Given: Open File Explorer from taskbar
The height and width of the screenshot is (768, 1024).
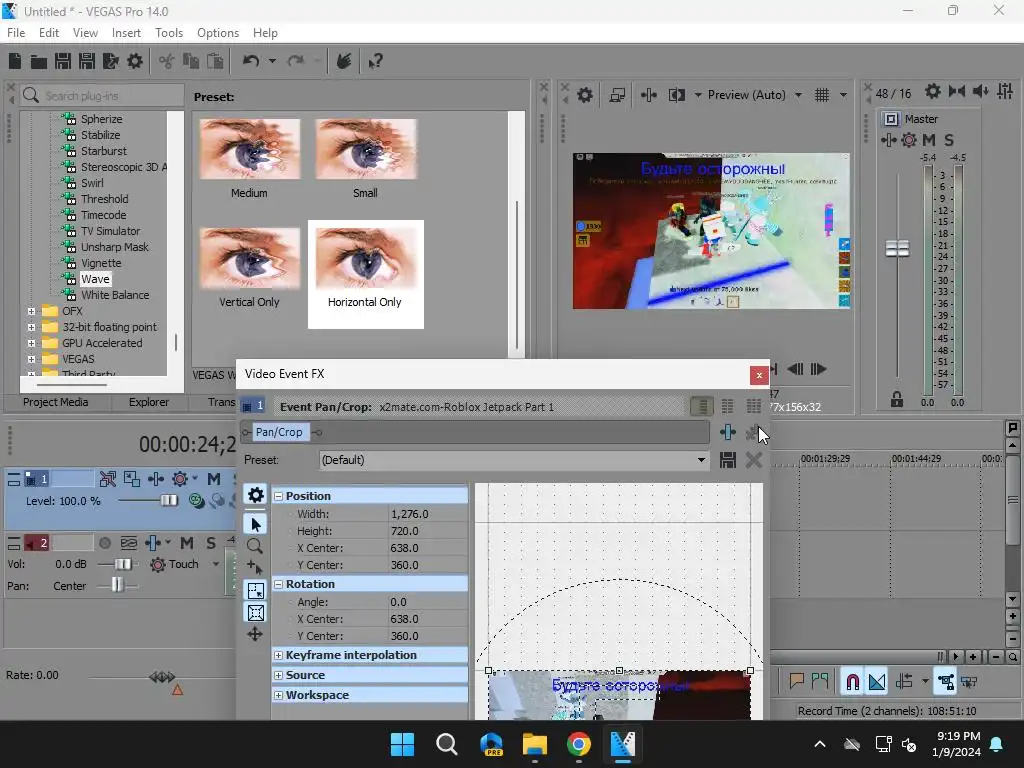Looking at the screenshot, I should pos(534,744).
